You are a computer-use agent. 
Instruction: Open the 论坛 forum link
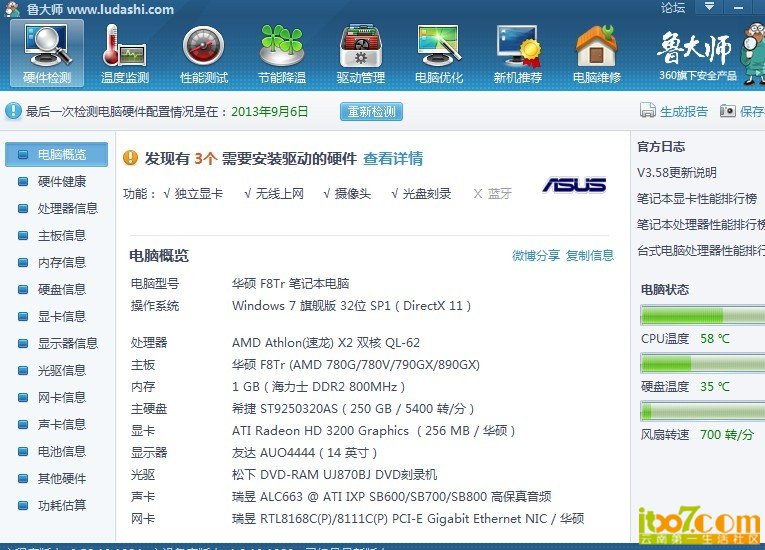coord(673,7)
